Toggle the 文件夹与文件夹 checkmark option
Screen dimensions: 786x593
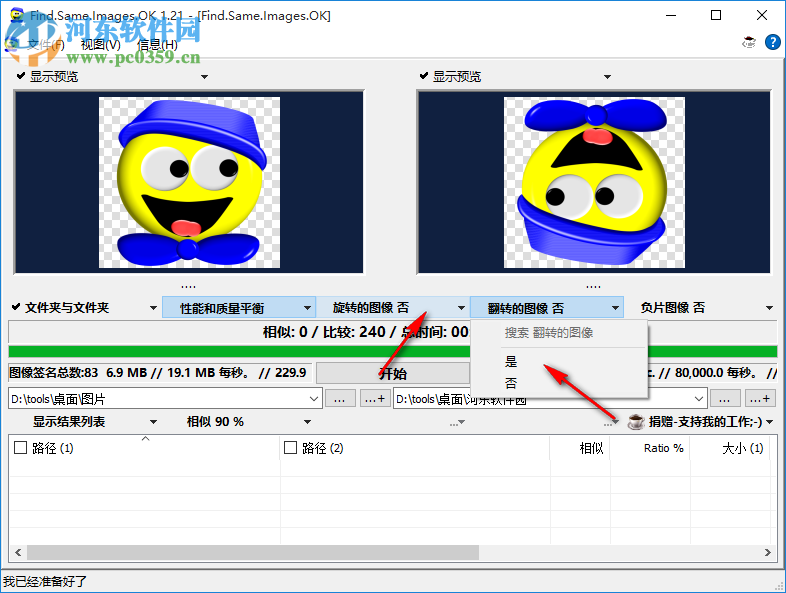point(16,307)
